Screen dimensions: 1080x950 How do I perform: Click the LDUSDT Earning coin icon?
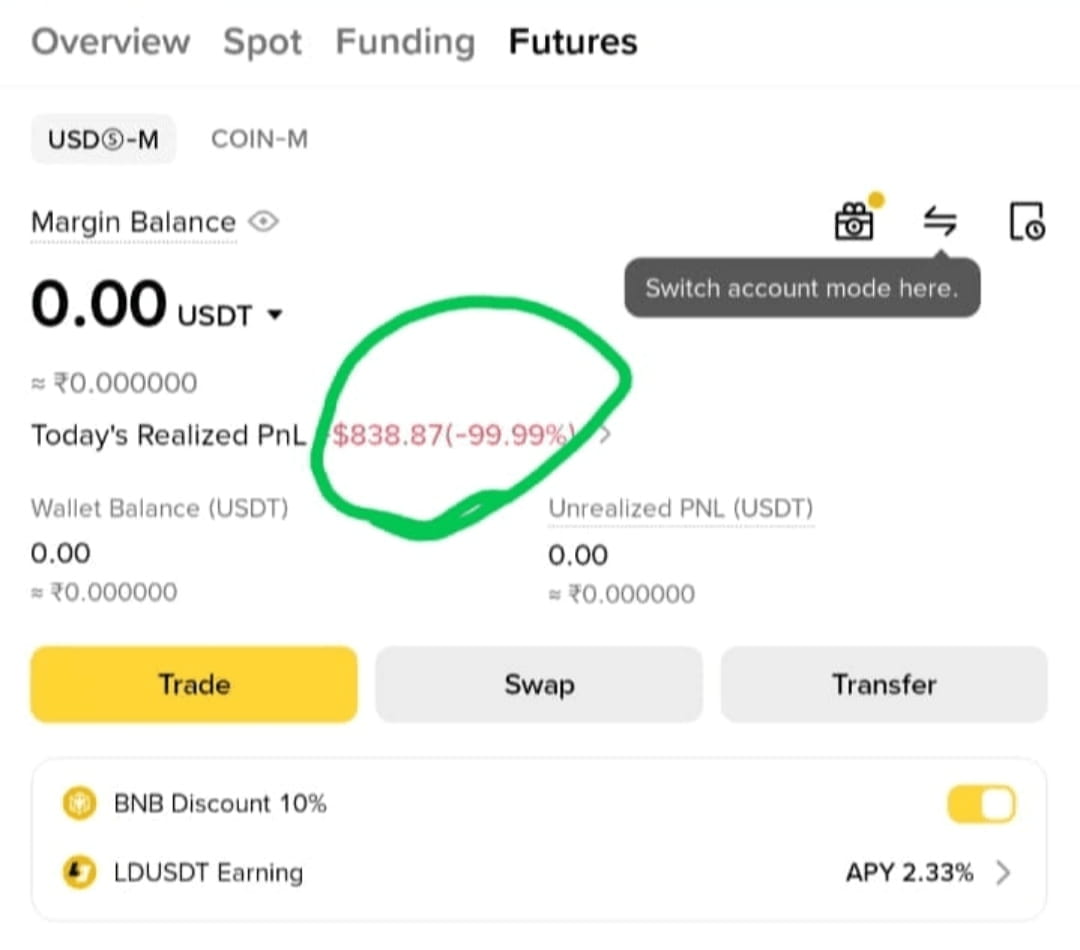[x=79, y=872]
